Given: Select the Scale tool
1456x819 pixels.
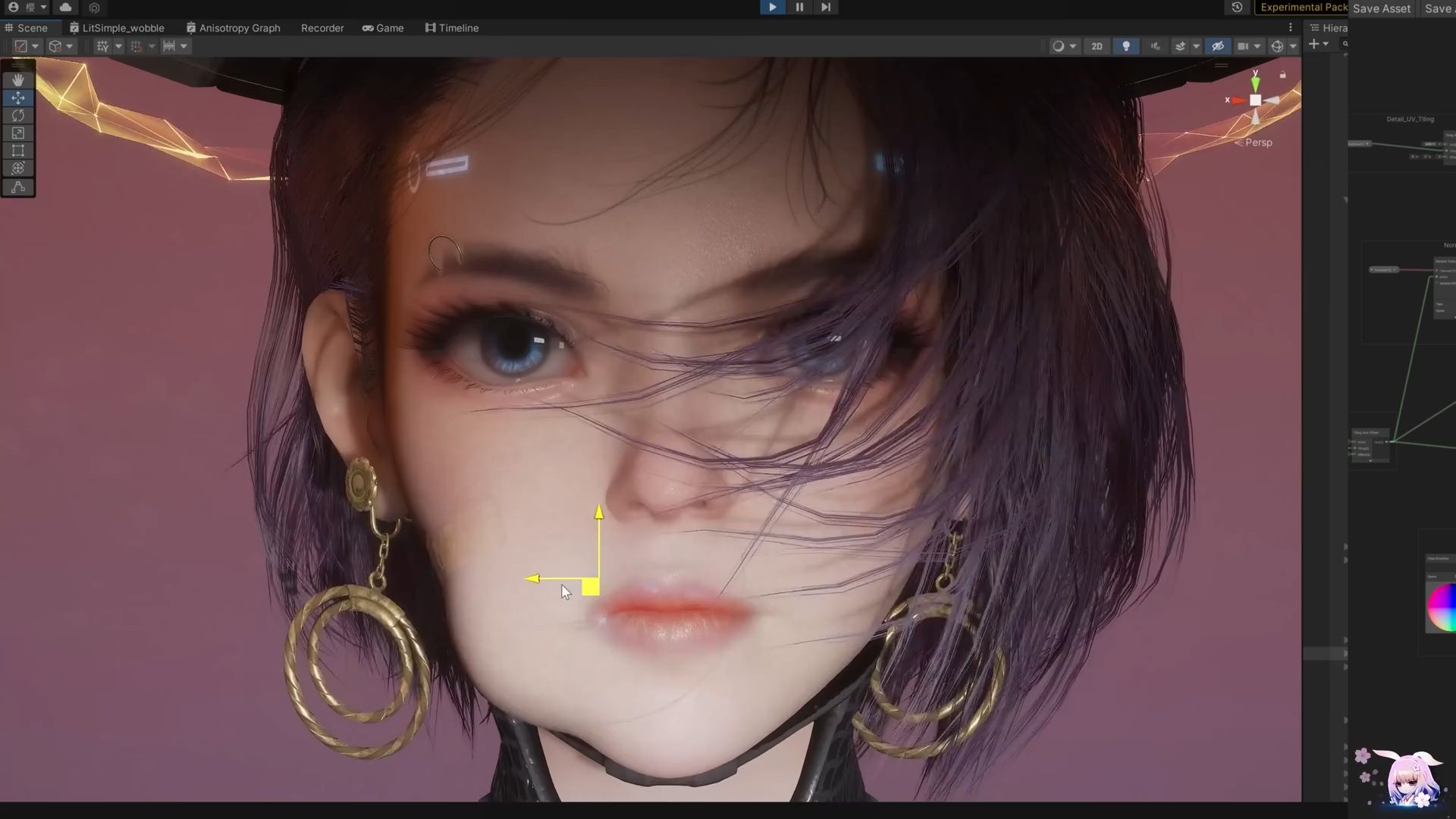Looking at the screenshot, I should [x=18, y=133].
